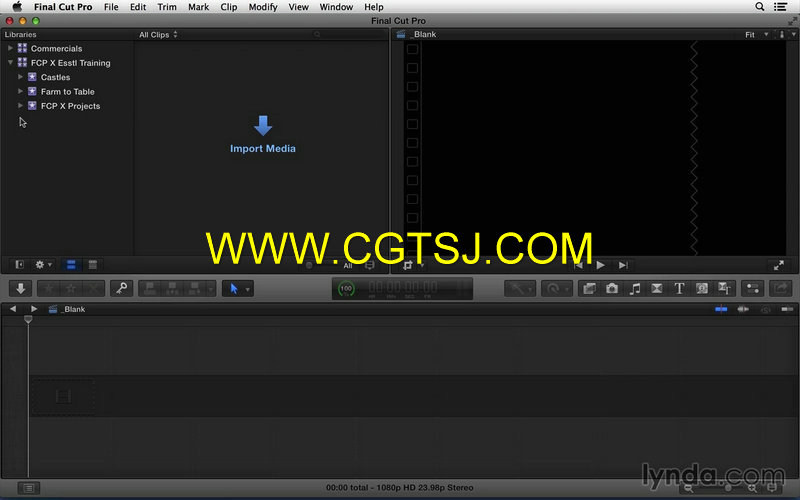Open the Themes browser icon

[x=724, y=289]
